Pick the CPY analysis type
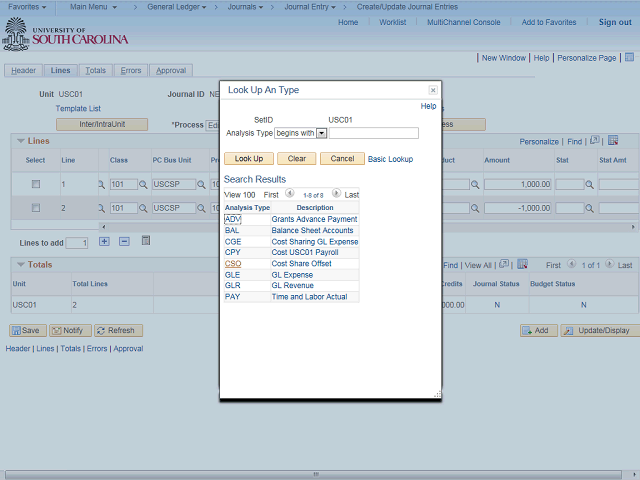 coord(233,252)
